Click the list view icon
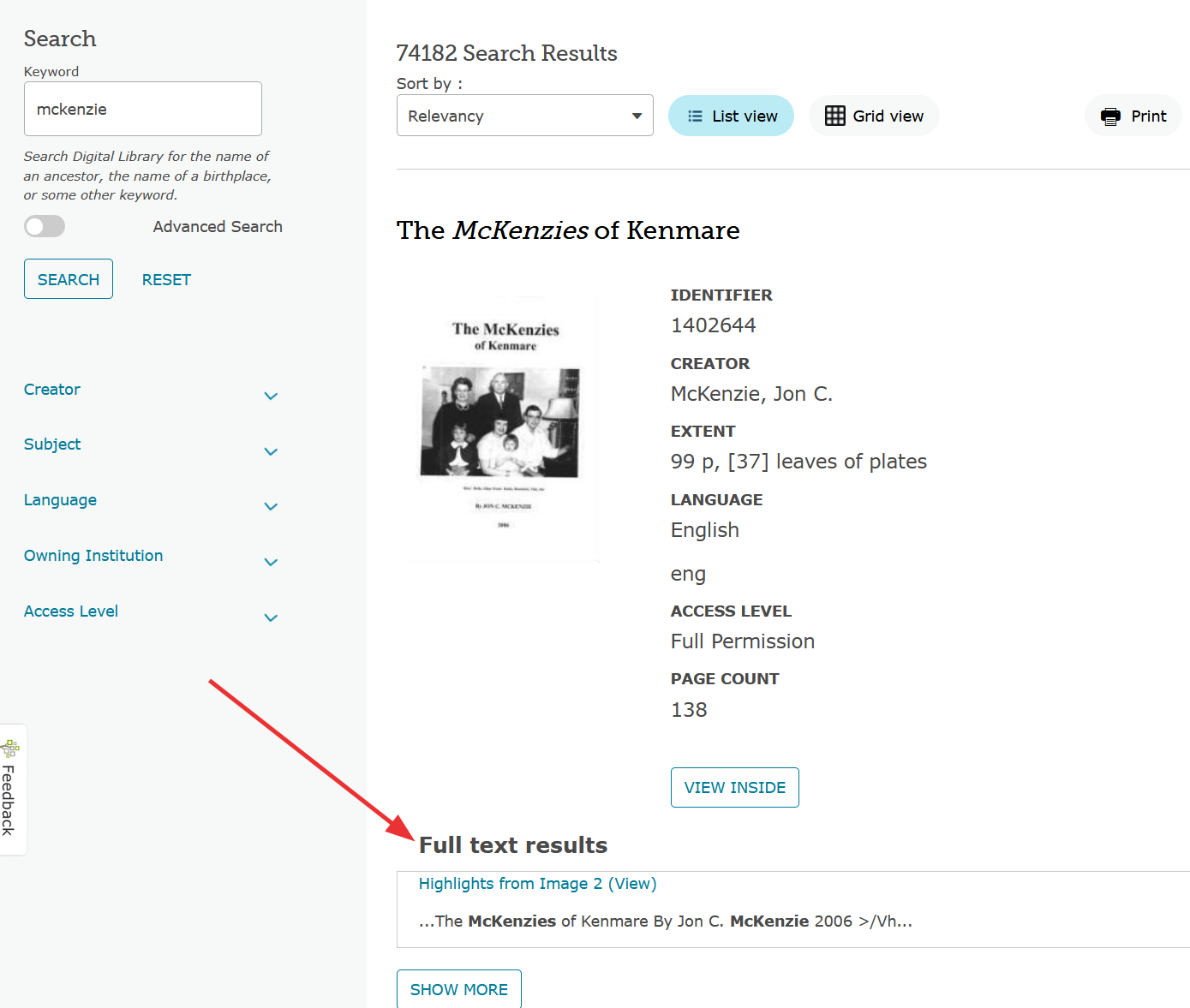The width and height of the screenshot is (1190, 1008). (x=695, y=116)
